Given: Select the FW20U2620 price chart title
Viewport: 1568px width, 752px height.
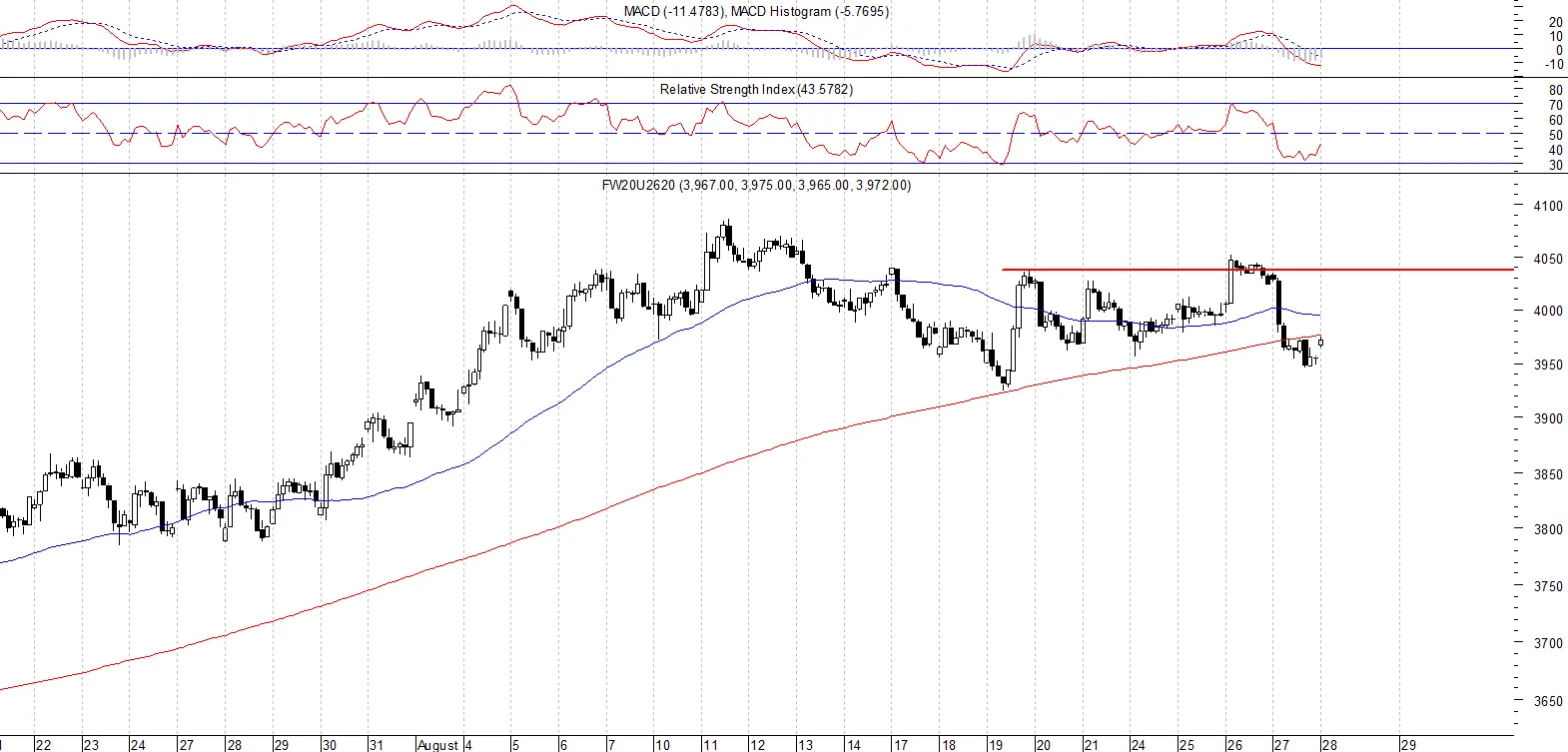Looking at the screenshot, I should (x=756, y=185).
